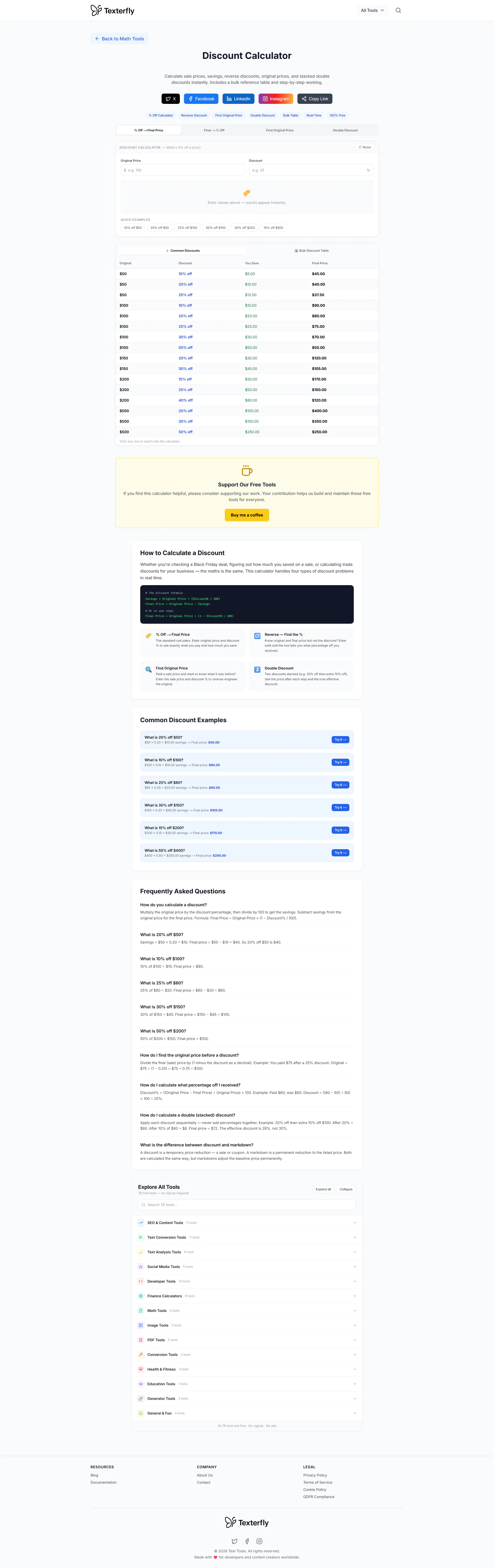Open the search magnifier icon in header

tap(398, 10)
